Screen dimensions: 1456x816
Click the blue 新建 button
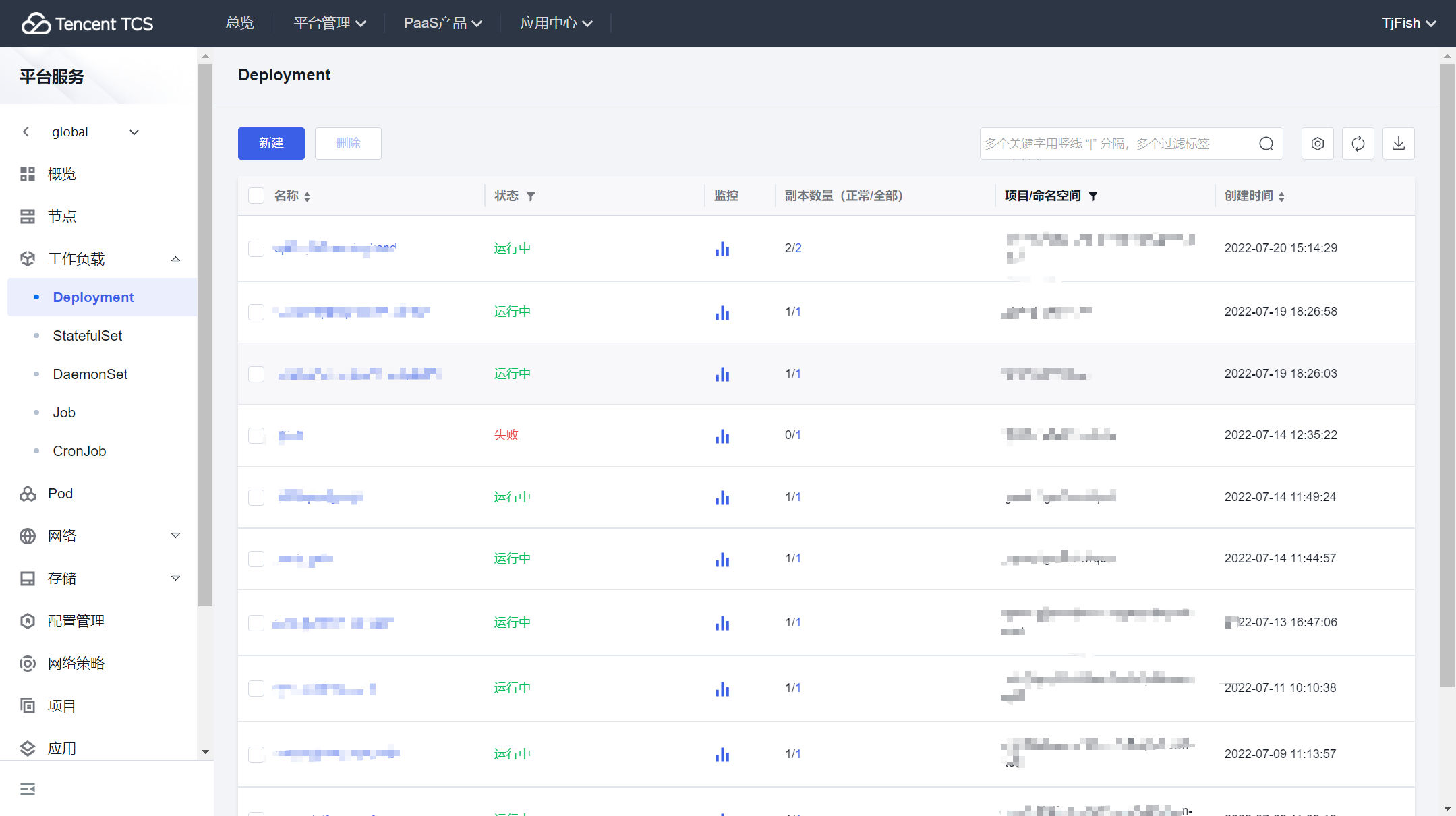click(271, 144)
